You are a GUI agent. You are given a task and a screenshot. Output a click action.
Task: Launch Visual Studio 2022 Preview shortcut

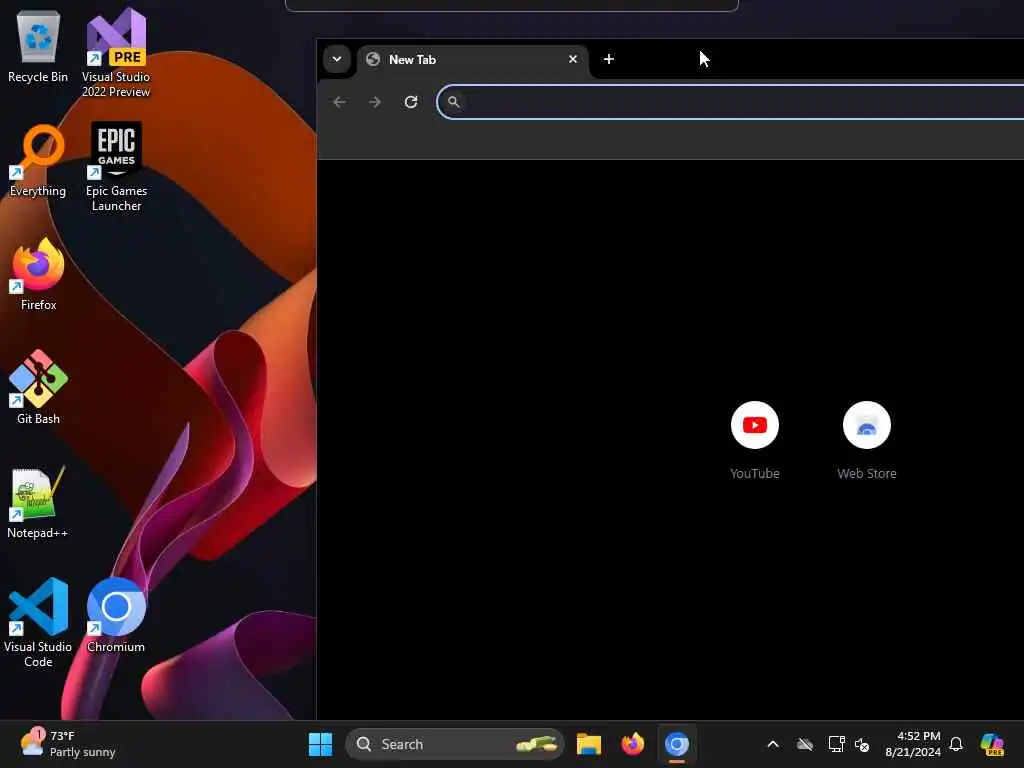116,52
